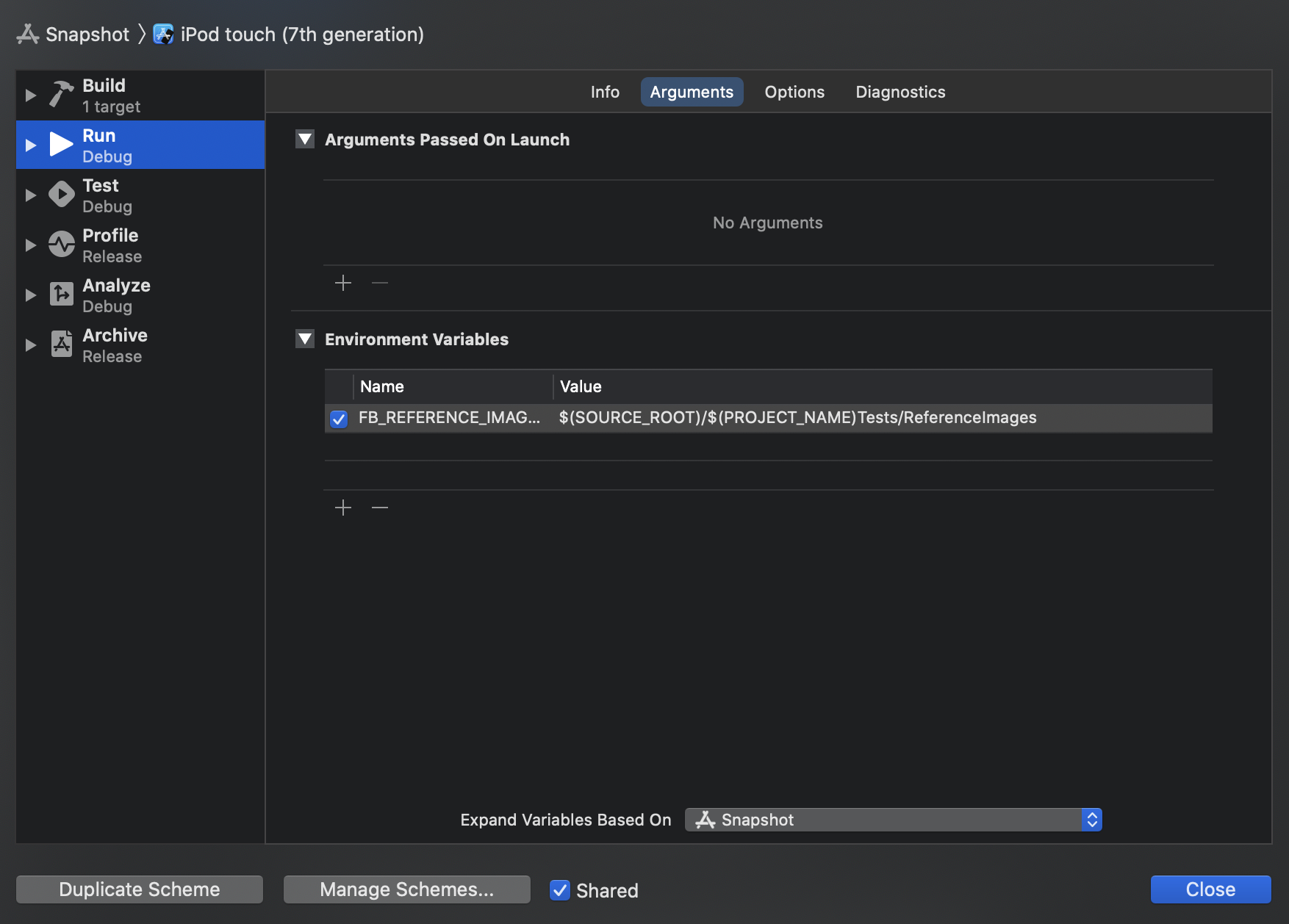Click the FB_REFERENCE_IMAG... name cell
The image size is (1289, 924).
[x=449, y=417]
